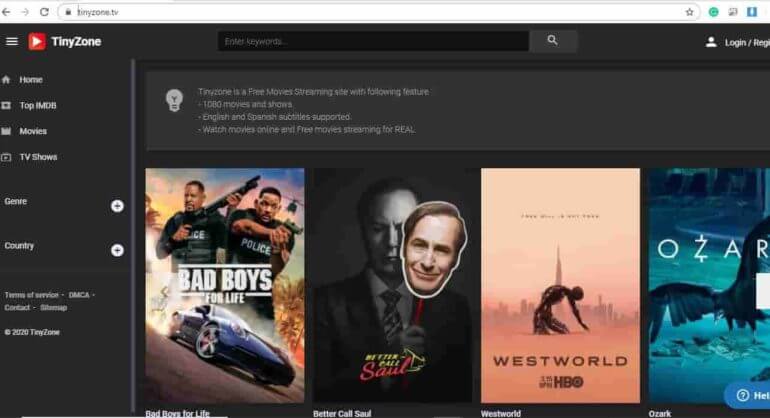Reload the page with refresh icon
The height and width of the screenshot is (418, 770).
(x=44, y=12)
